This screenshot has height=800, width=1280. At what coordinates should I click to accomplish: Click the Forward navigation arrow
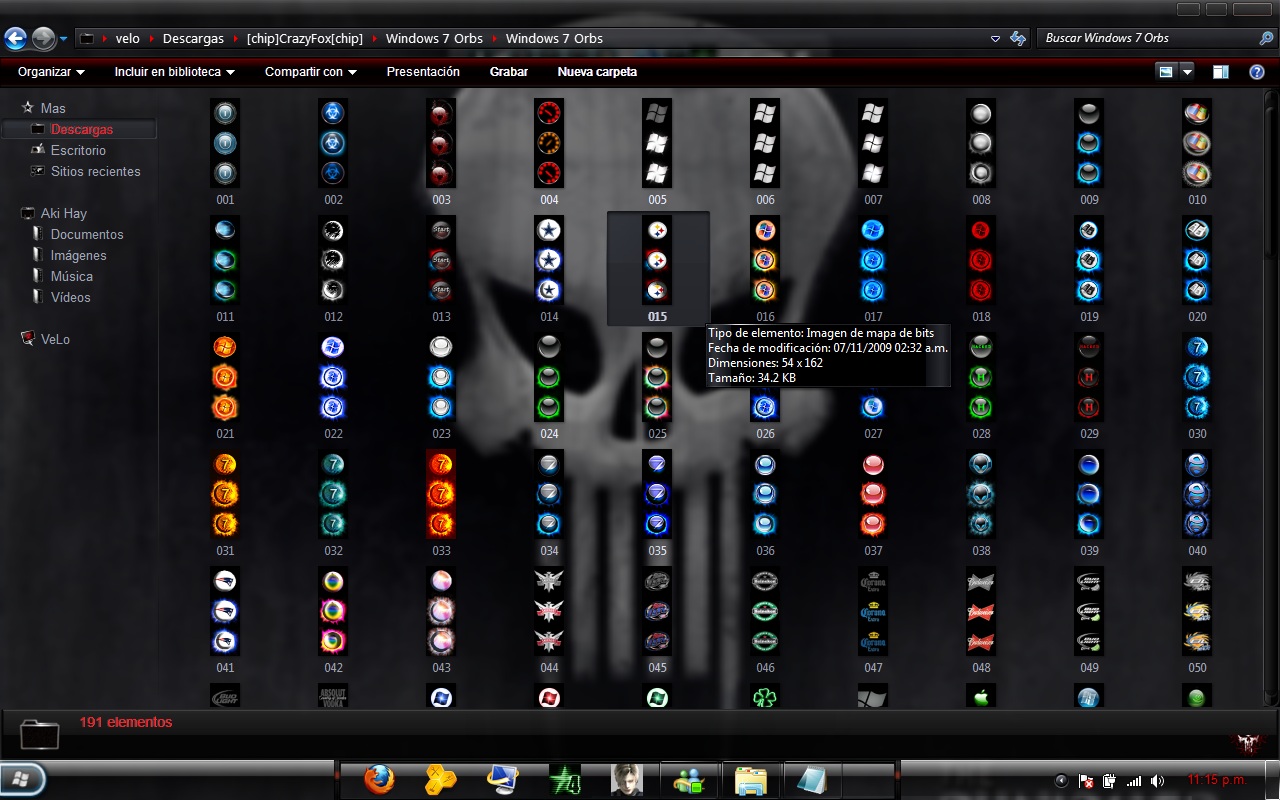tap(43, 39)
